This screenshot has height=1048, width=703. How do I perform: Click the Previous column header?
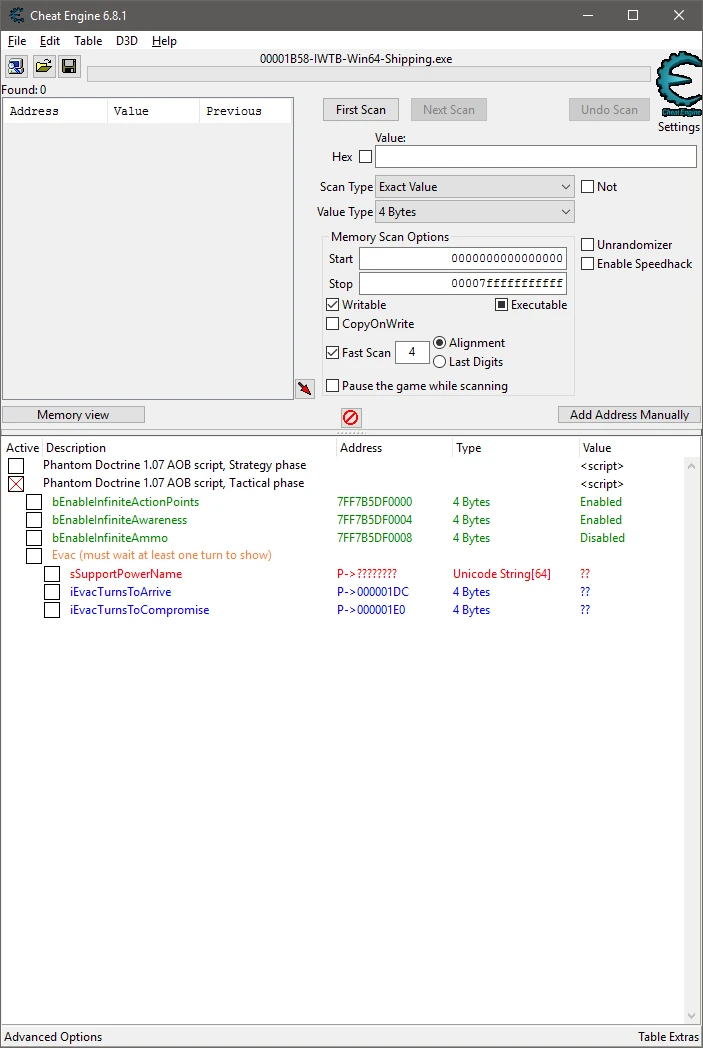(245, 111)
